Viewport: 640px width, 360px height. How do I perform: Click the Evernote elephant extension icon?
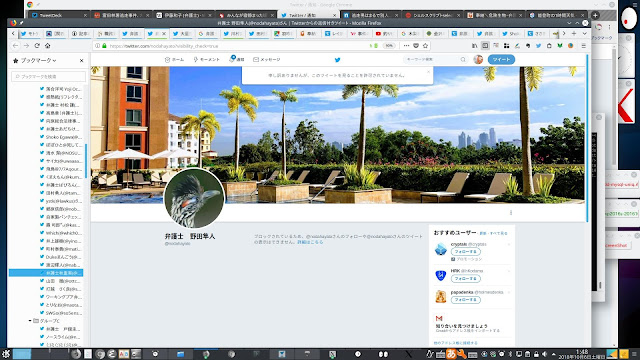click(528, 46)
